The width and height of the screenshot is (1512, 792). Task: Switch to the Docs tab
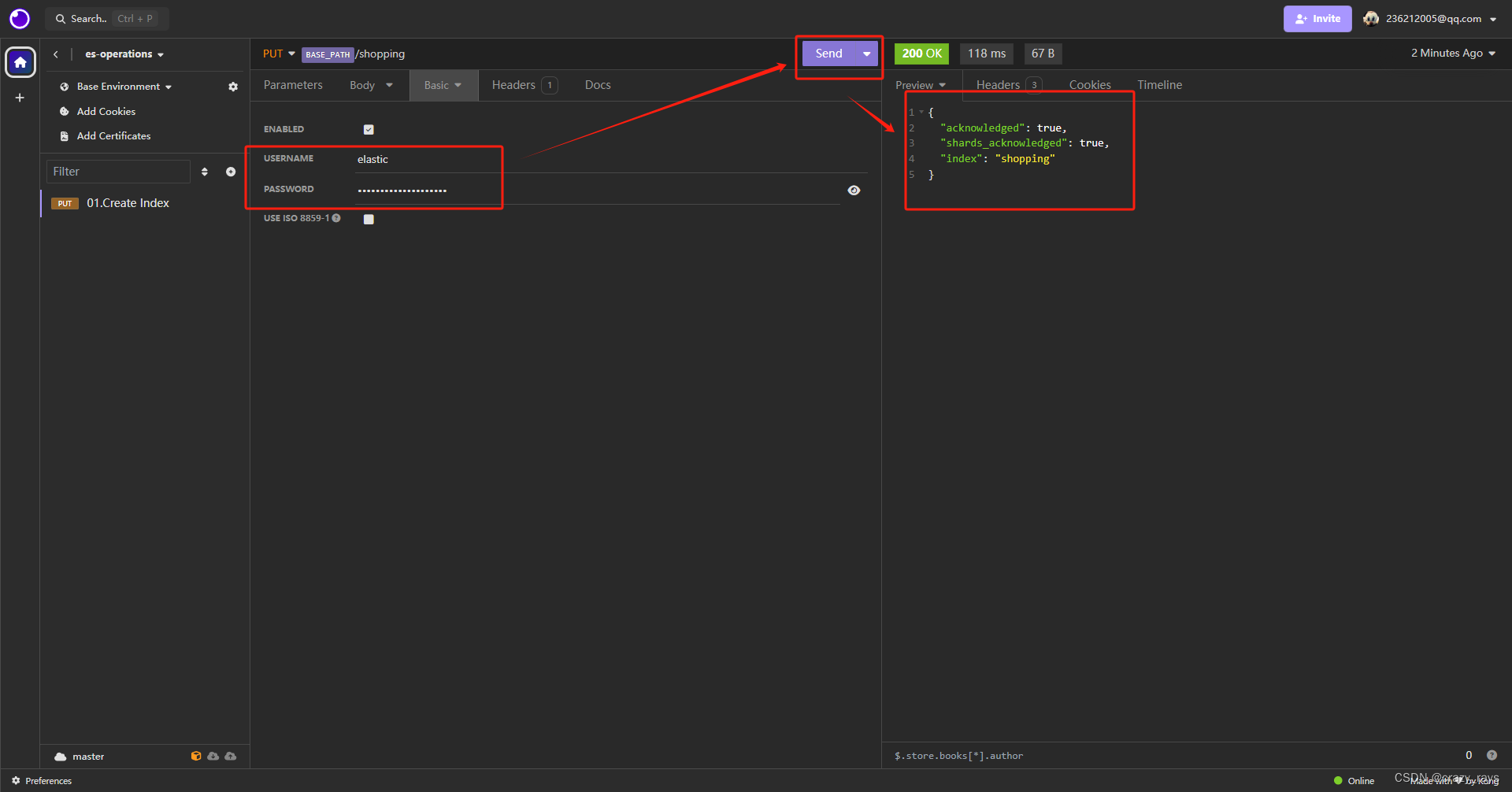tap(598, 85)
